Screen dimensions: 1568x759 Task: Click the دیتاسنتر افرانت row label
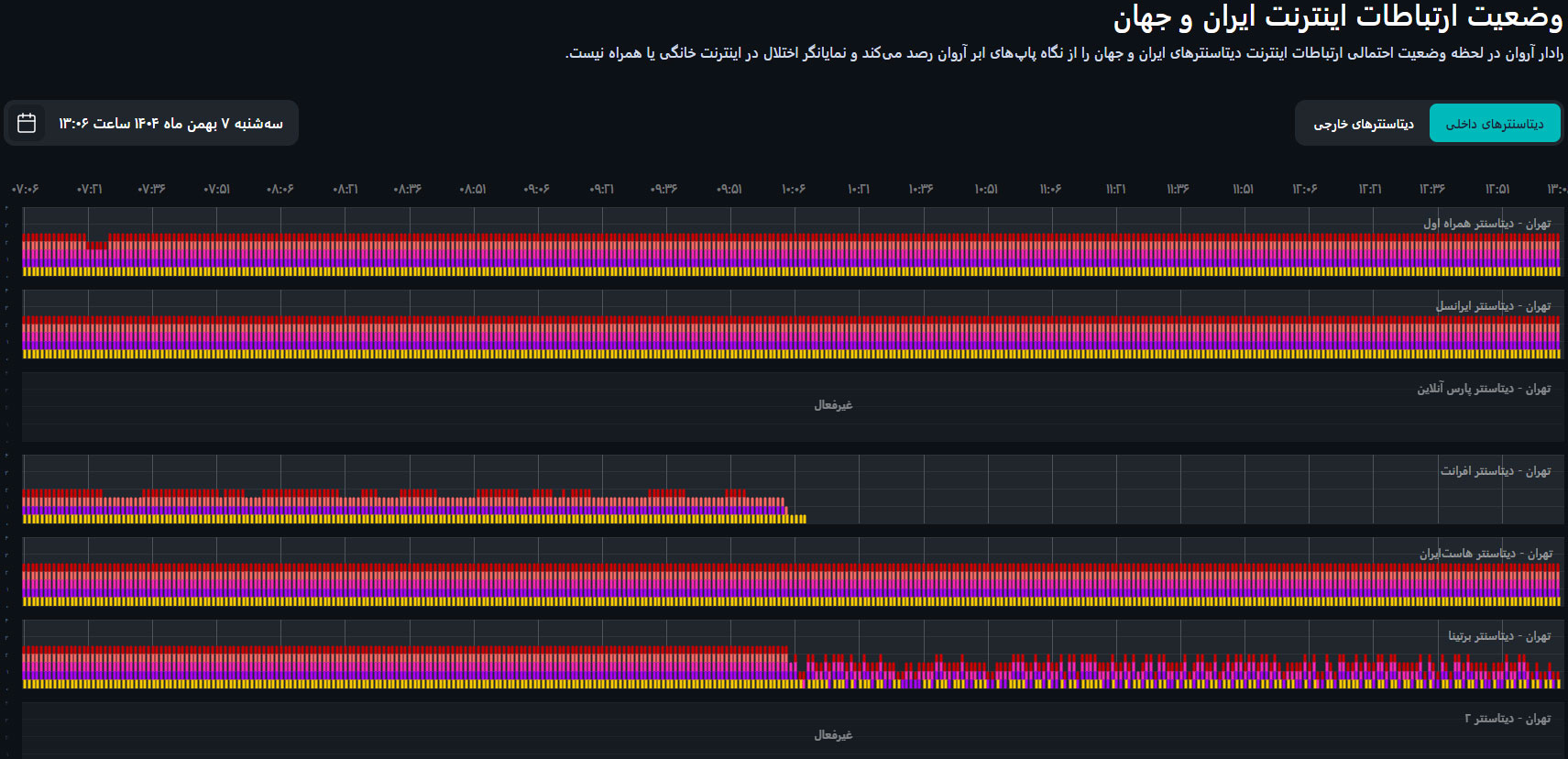(x=1496, y=471)
